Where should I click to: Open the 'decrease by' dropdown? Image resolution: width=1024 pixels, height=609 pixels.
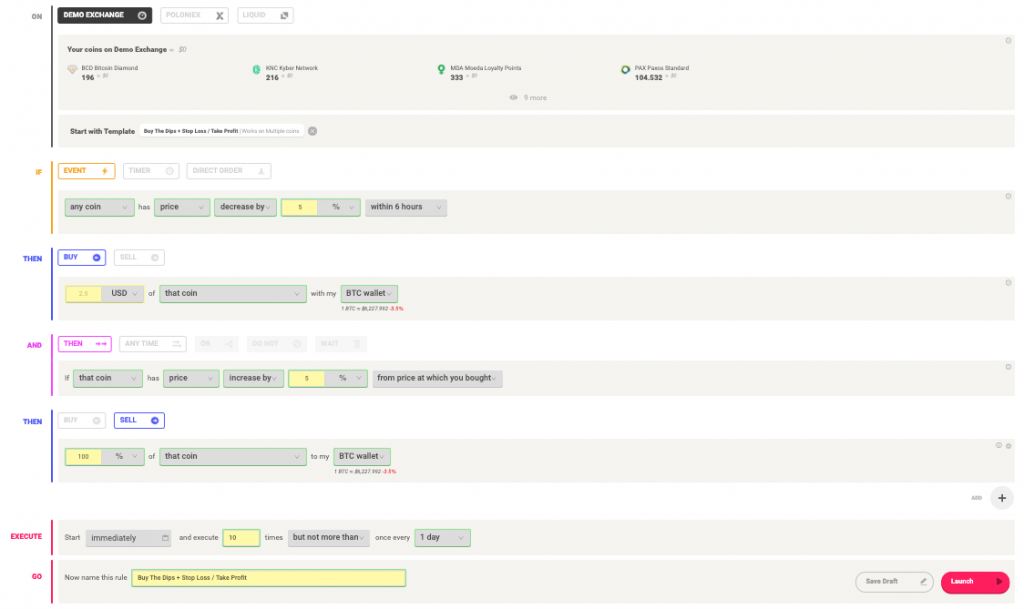coord(246,207)
